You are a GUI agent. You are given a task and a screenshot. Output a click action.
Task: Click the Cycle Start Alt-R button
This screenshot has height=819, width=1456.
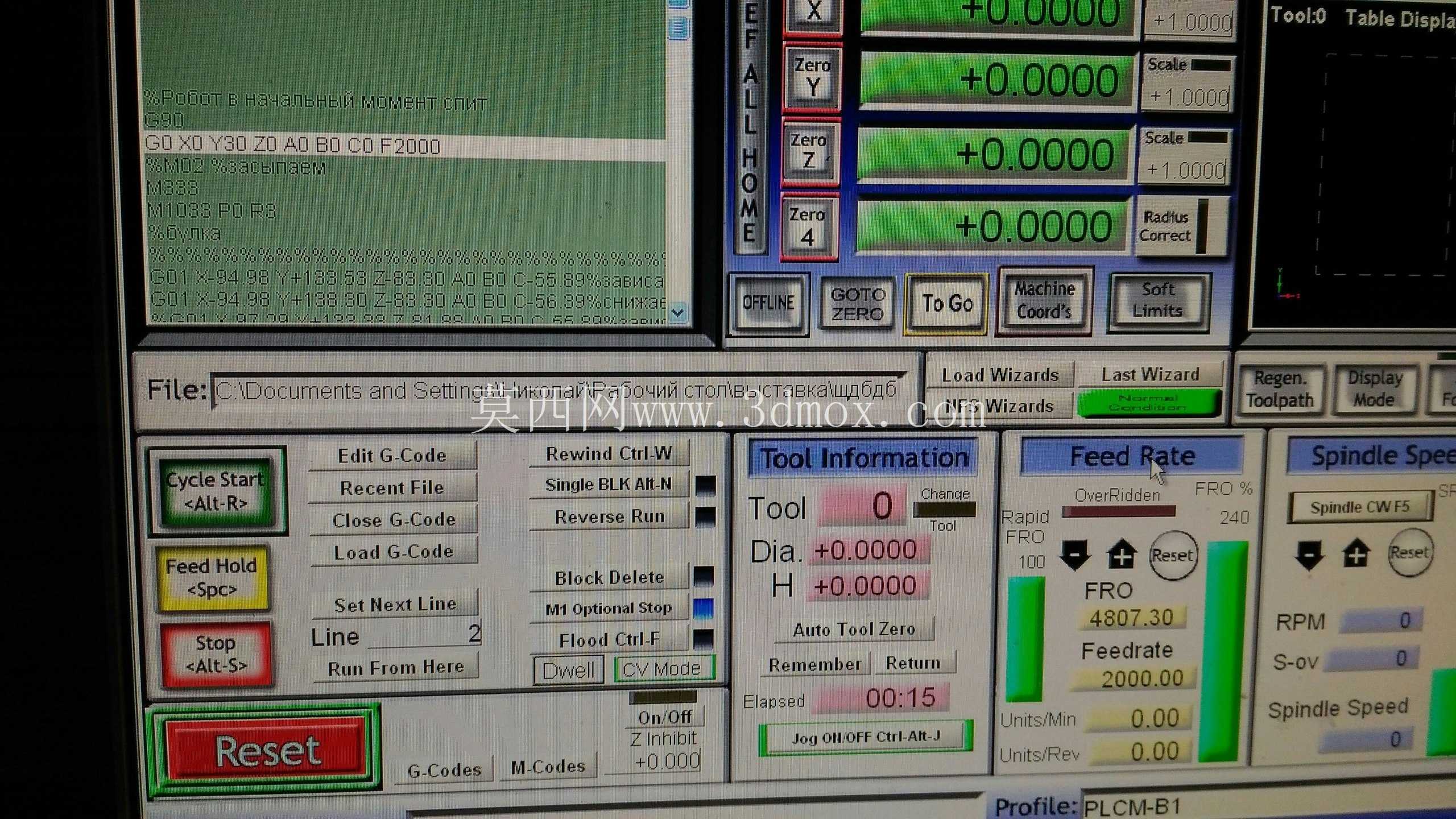pyautogui.click(x=217, y=491)
